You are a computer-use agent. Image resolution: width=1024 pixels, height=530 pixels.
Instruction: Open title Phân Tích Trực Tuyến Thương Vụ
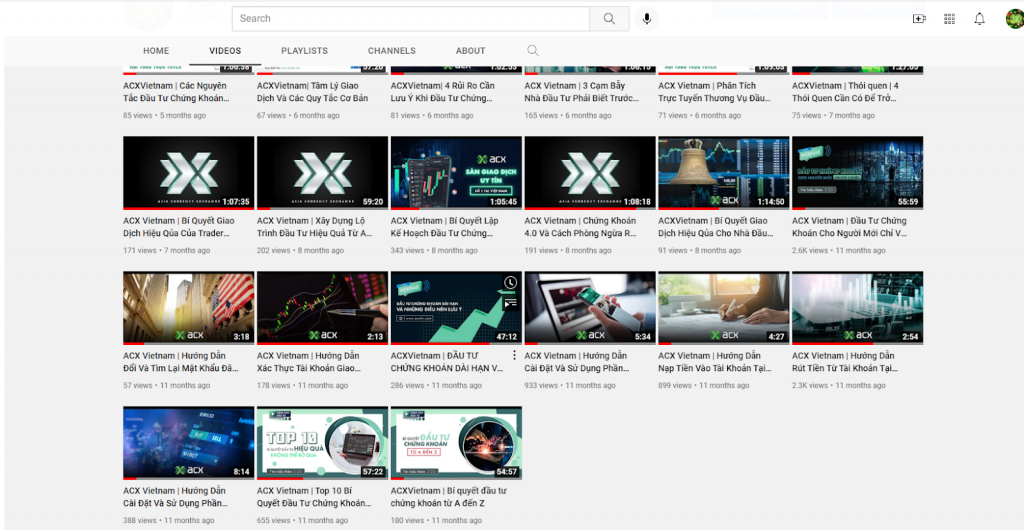pyautogui.click(x=714, y=92)
